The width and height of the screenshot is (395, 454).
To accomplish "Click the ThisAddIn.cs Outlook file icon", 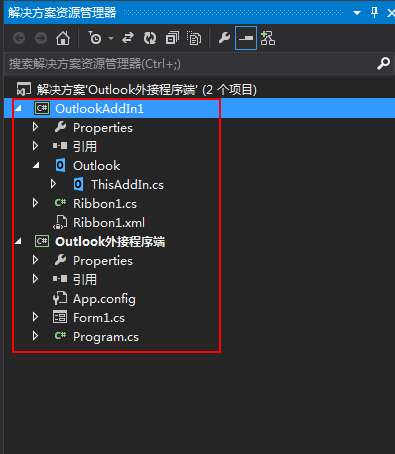I will click(x=78, y=184).
